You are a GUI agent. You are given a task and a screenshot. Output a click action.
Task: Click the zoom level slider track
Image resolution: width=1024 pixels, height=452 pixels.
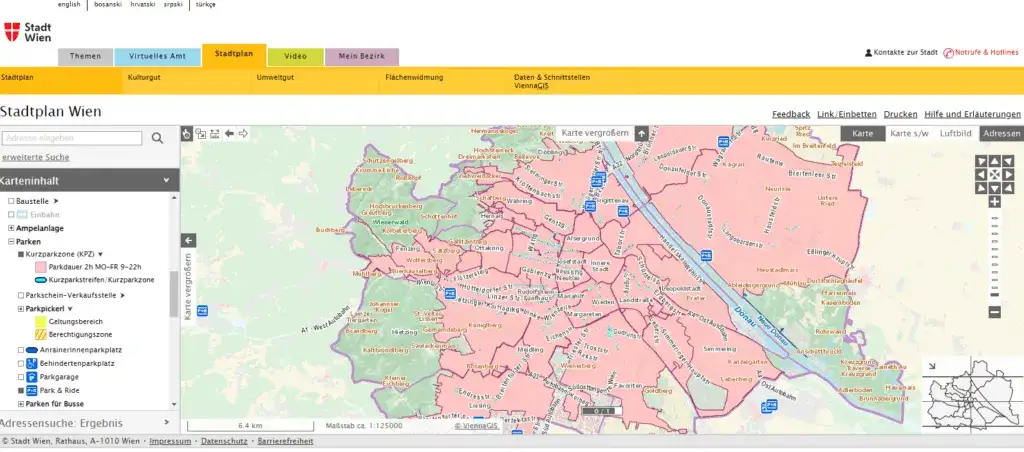coord(995,256)
